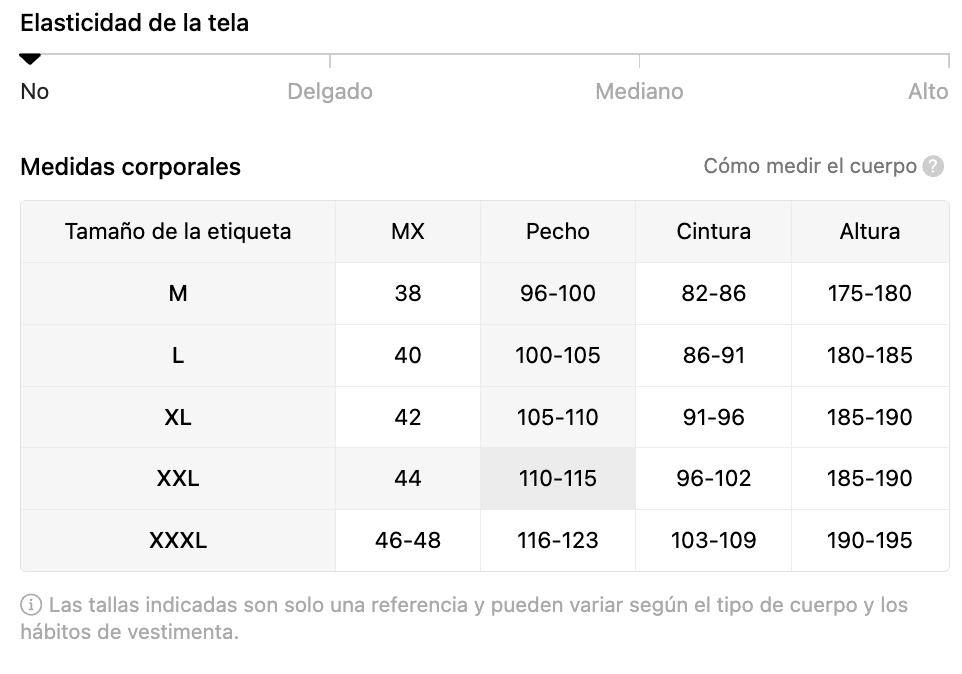This screenshot has height=674, width=962.
Task: Click the 'Altura' column header
Action: click(870, 232)
